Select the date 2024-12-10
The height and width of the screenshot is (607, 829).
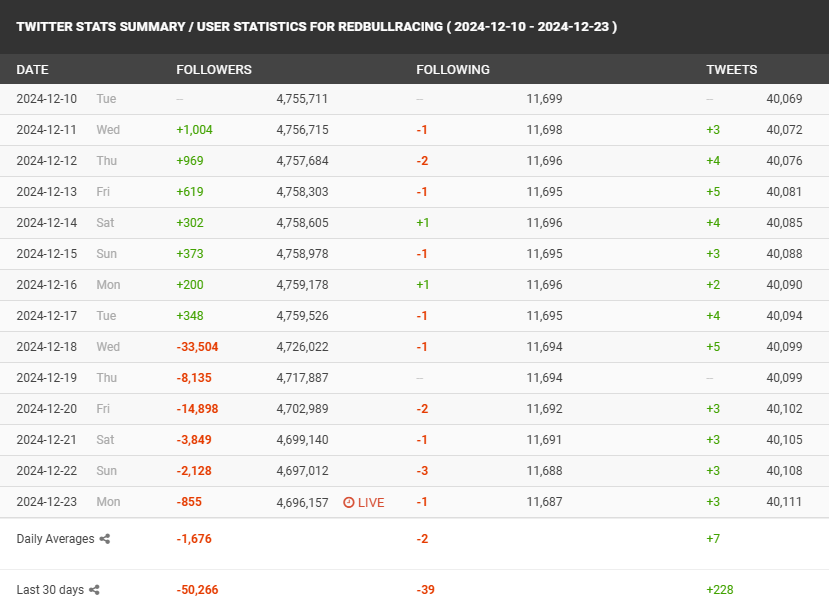(47, 99)
